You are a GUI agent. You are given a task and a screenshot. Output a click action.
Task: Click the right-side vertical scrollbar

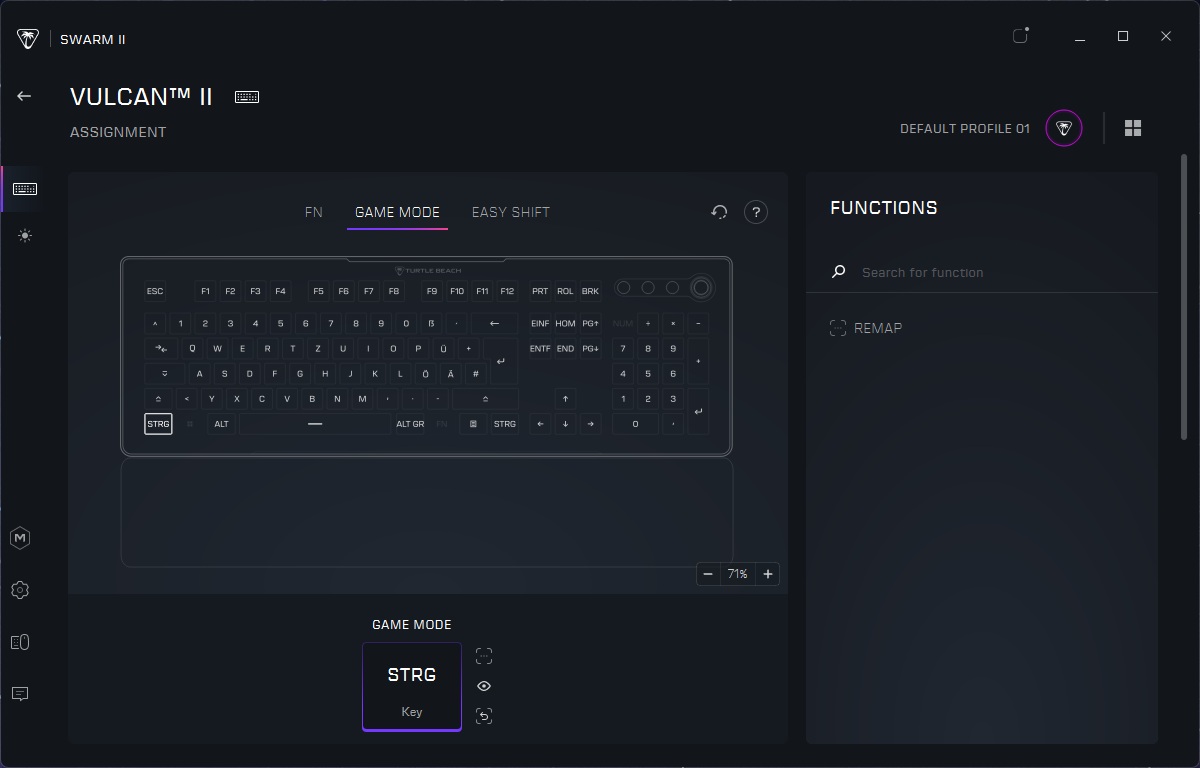(x=1185, y=296)
